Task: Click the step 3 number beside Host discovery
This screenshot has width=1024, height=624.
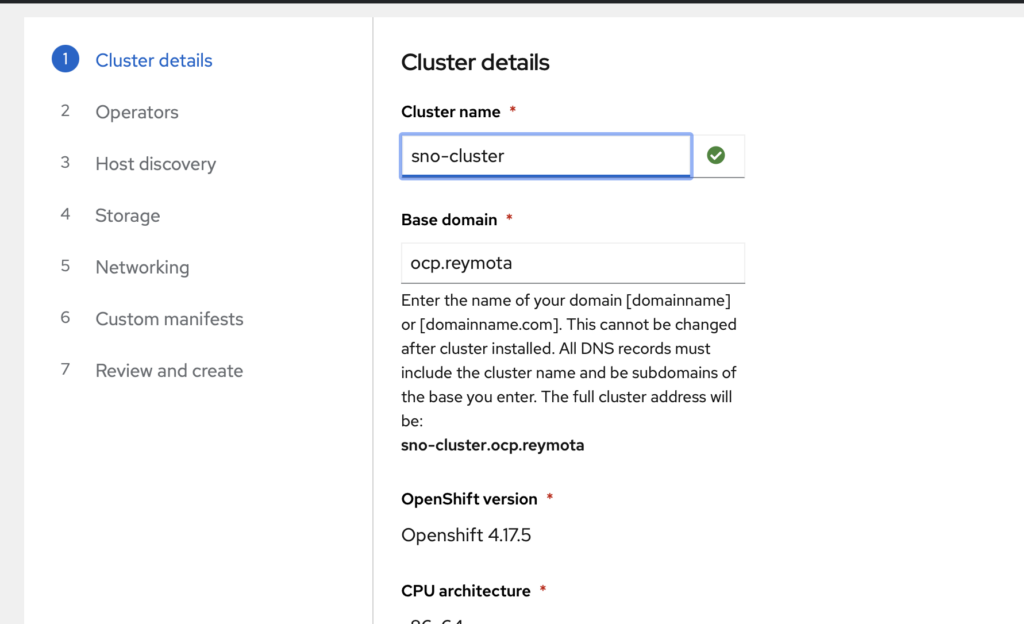Action: [x=65, y=163]
